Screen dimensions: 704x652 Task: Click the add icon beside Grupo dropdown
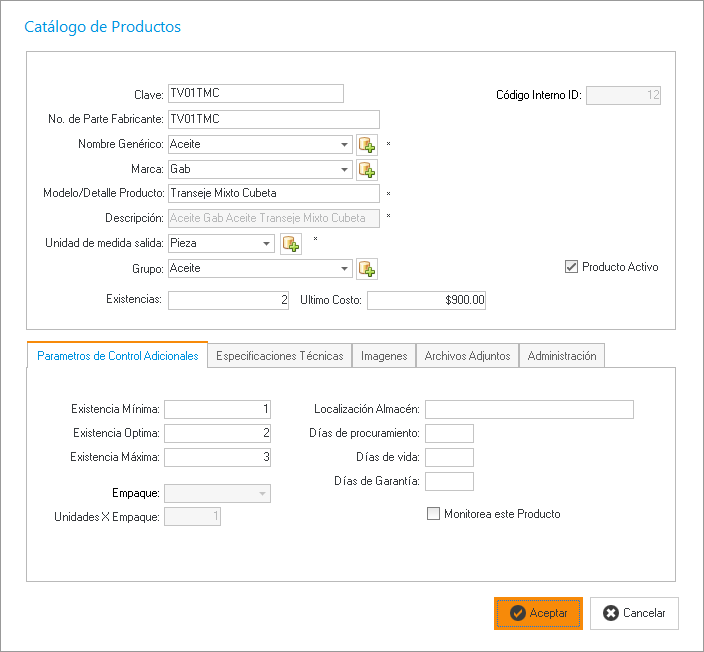367,268
